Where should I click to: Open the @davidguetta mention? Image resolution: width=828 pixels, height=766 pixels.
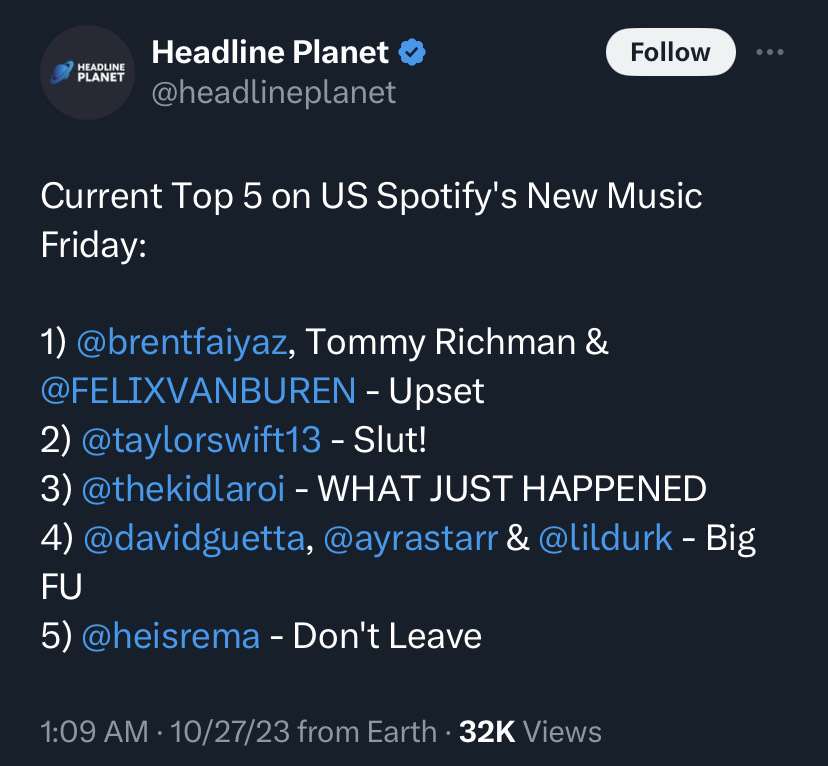pyautogui.click(x=194, y=538)
